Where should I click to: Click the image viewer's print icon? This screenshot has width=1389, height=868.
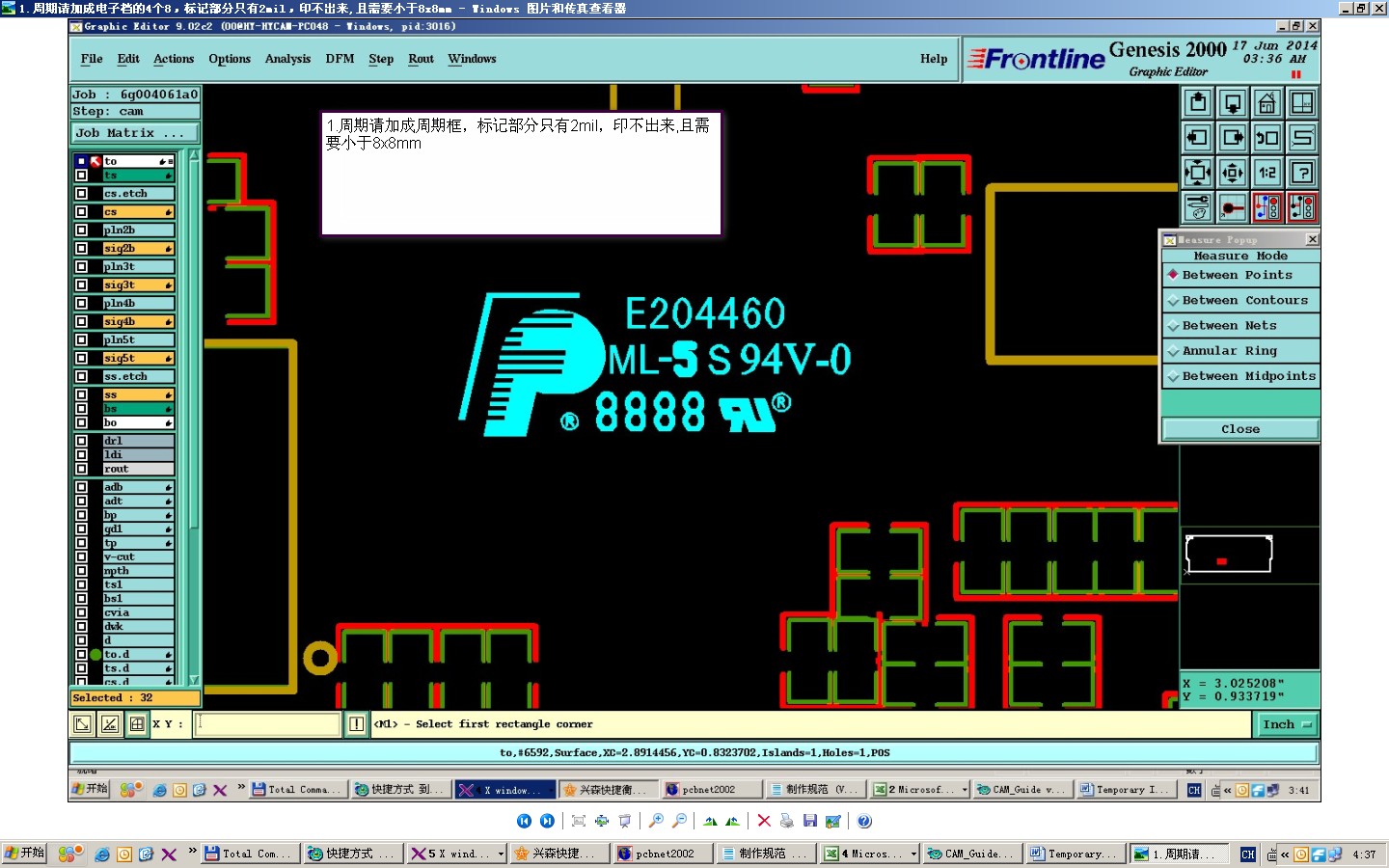787,821
